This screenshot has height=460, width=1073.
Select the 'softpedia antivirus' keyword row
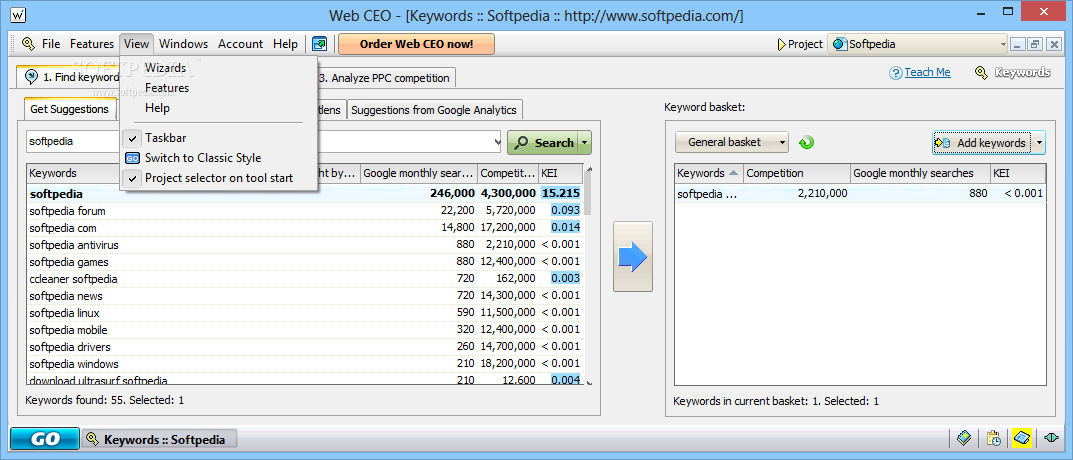(x=305, y=245)
